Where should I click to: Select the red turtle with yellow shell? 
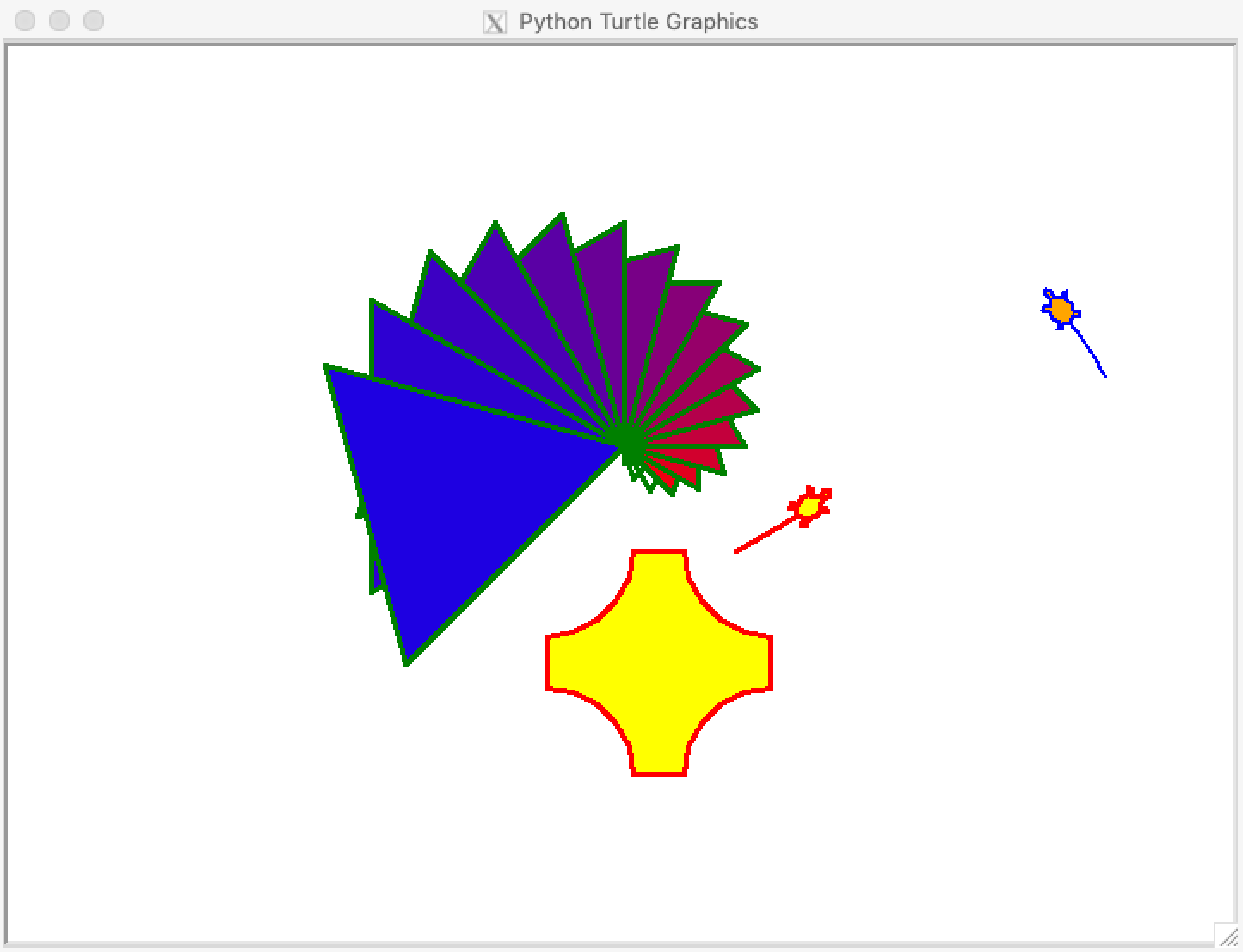[808, 506]
